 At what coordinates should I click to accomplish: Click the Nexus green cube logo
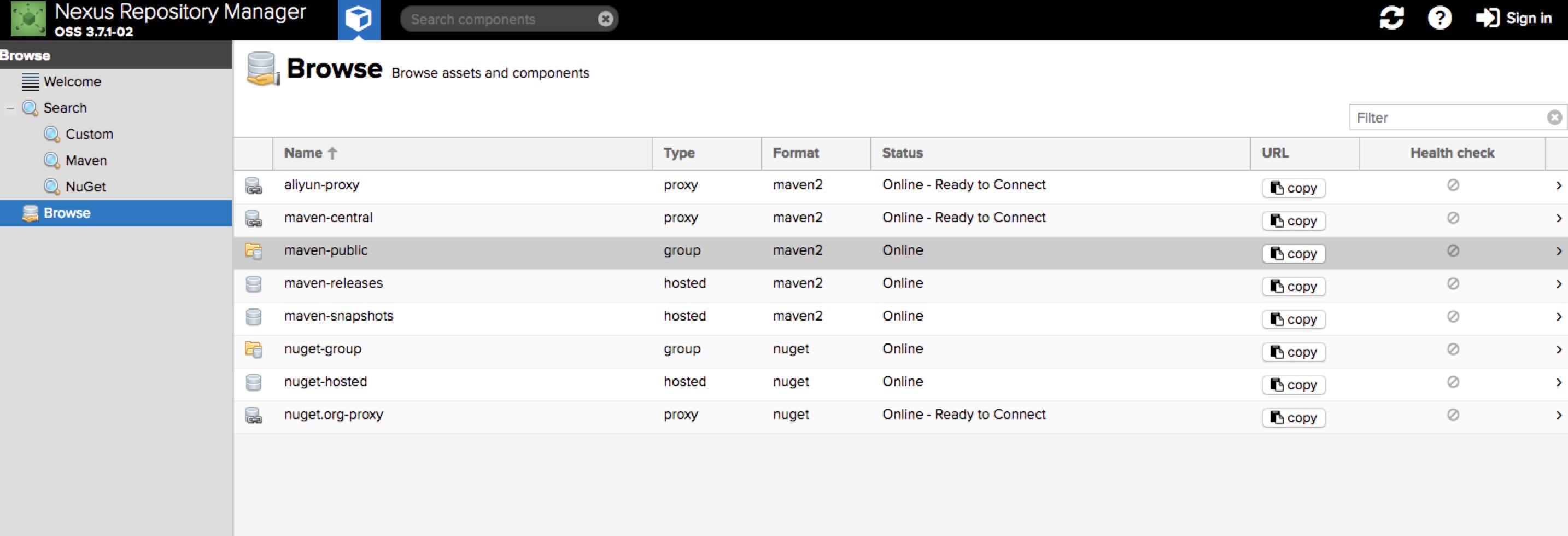click(28, 19)
